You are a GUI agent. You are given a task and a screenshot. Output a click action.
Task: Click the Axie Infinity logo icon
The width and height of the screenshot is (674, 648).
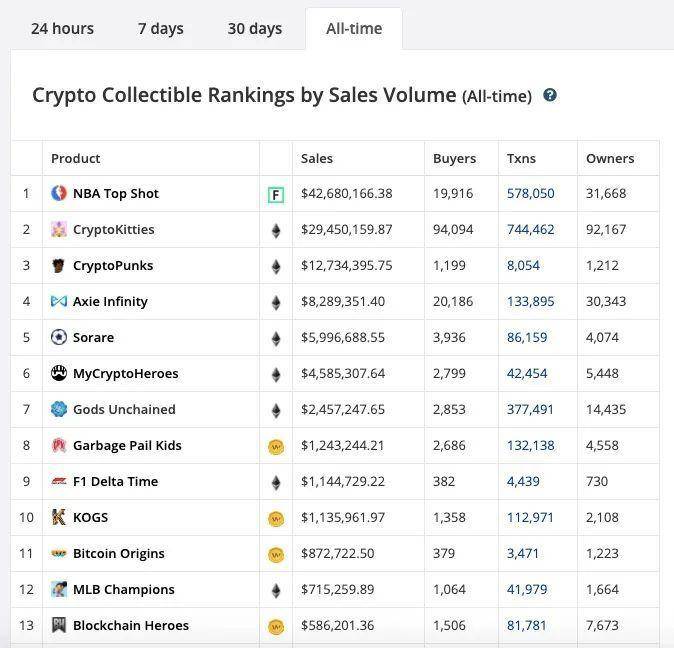coord(59,301)
